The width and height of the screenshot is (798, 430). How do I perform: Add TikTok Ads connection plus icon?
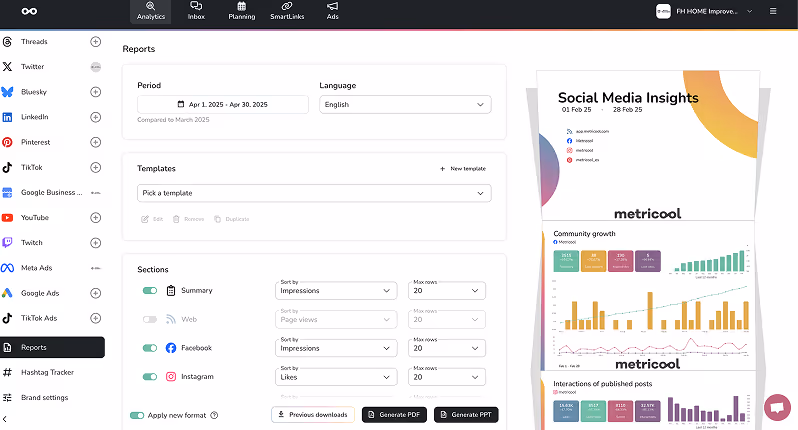[96, 318]
